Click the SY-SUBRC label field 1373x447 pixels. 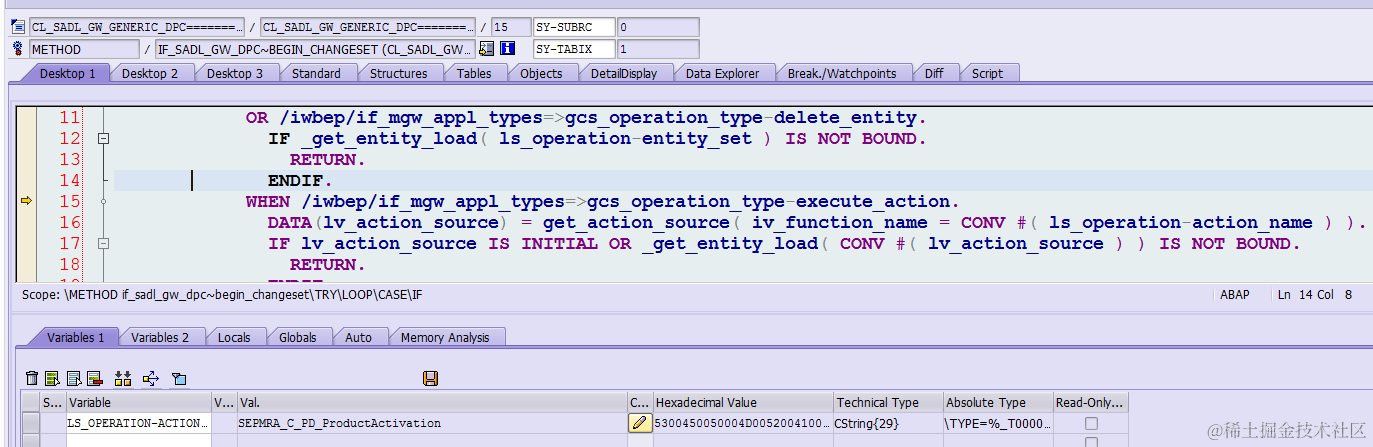(574, 27)
